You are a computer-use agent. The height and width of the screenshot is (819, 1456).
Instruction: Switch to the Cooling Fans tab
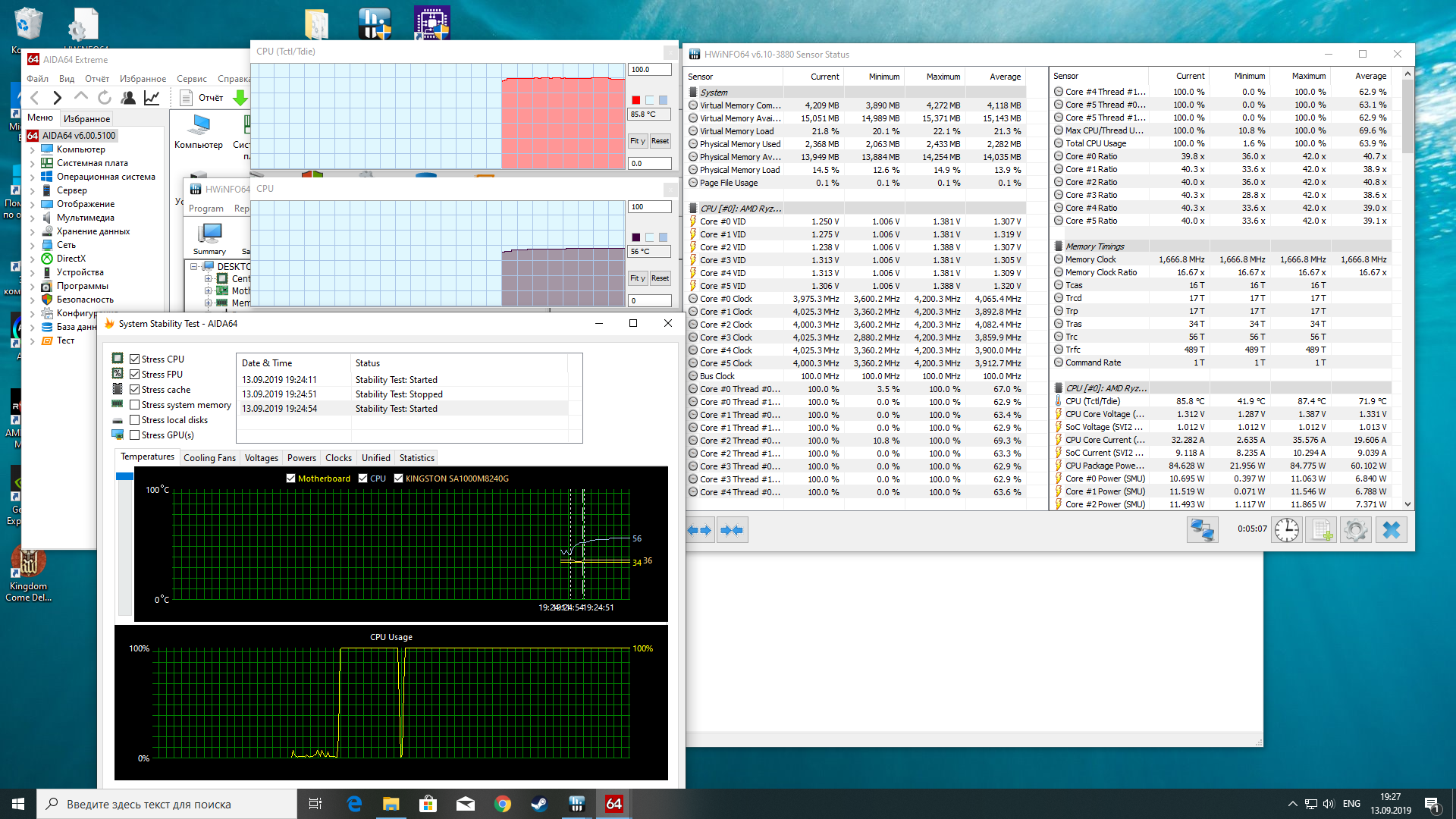(209, 458)
